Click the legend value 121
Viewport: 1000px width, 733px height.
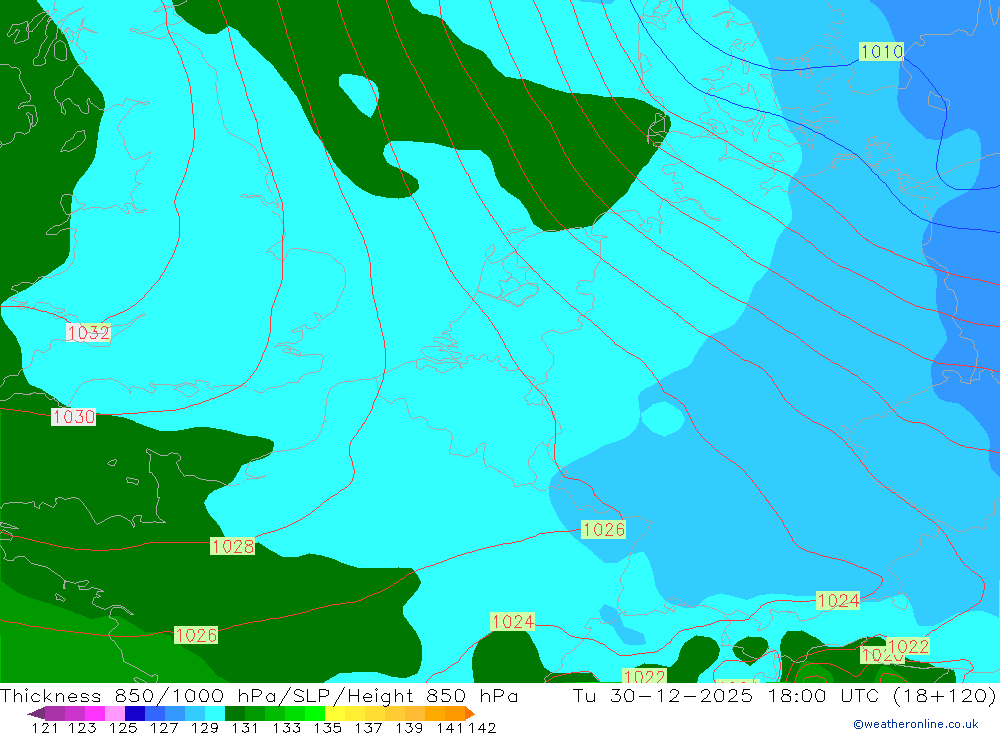[45, 727]
